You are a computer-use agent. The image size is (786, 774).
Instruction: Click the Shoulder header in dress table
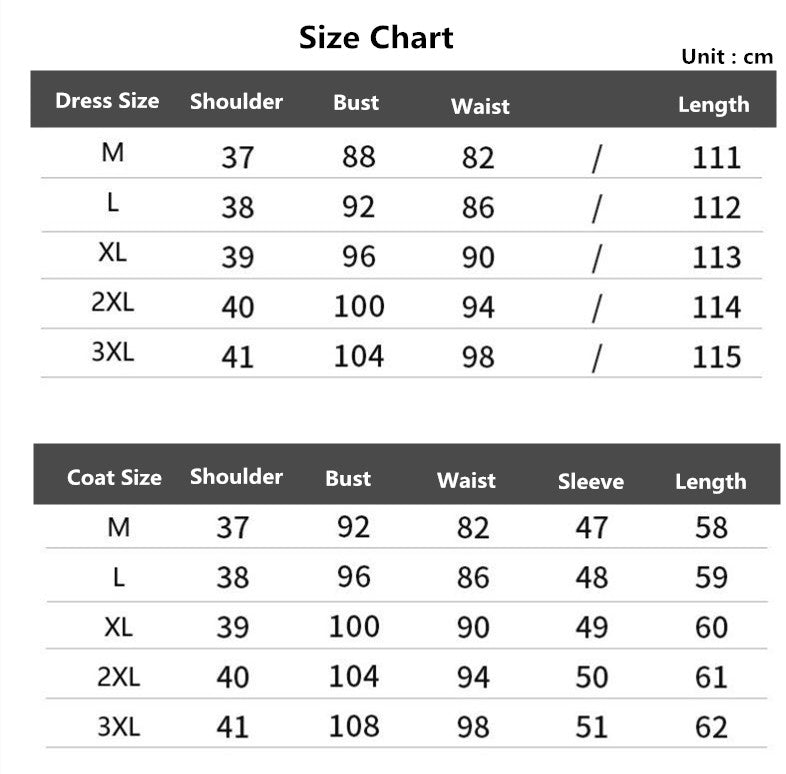click(236, 102)
